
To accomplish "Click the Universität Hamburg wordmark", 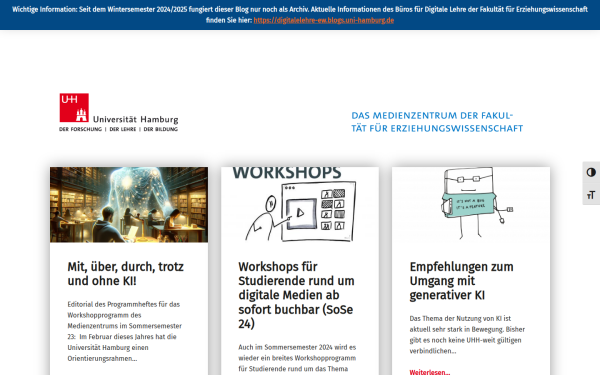I will (135, 119).
